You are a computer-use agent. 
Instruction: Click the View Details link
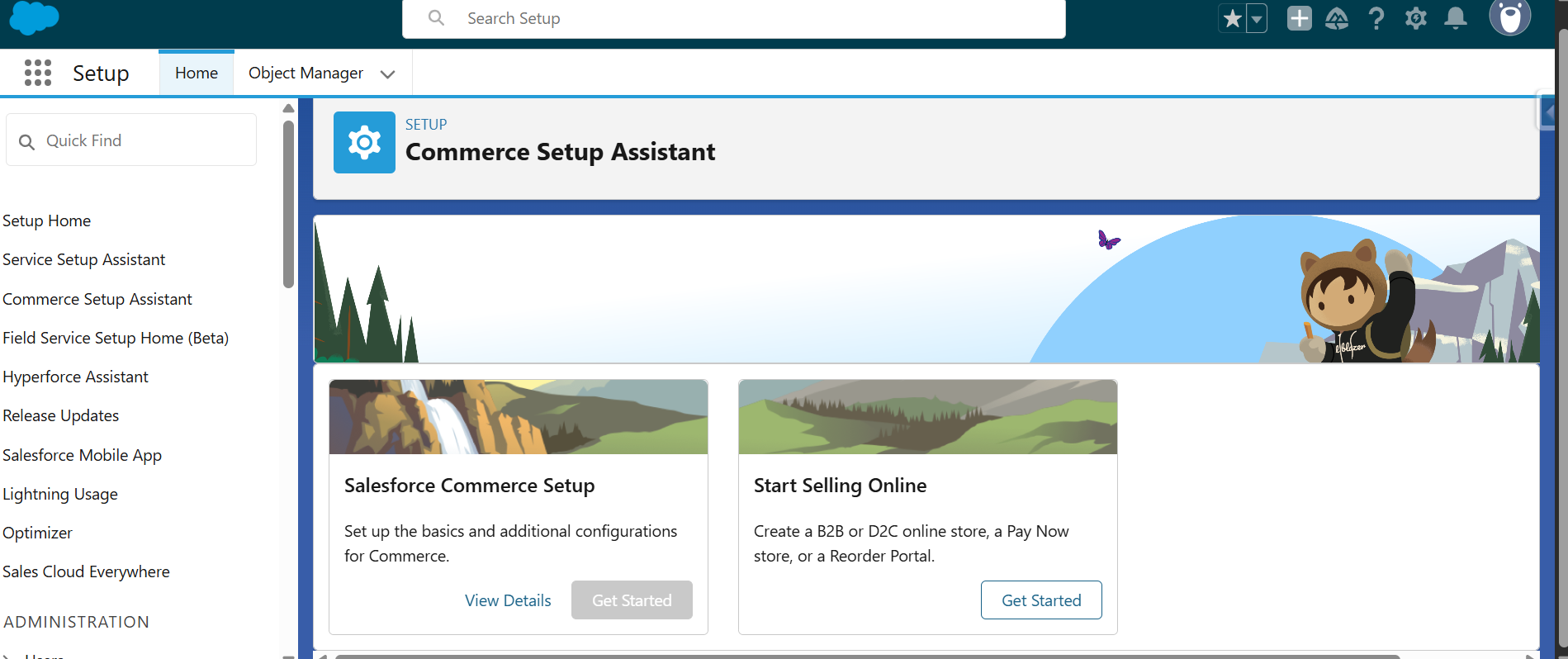(x=508, y=600)
